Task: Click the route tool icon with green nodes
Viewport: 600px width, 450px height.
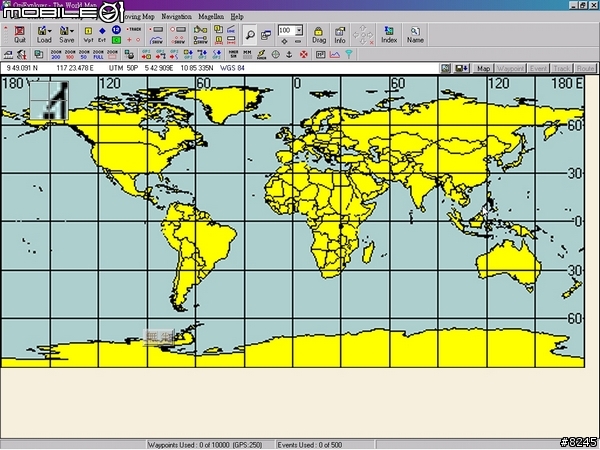Action: click(200, 29)
